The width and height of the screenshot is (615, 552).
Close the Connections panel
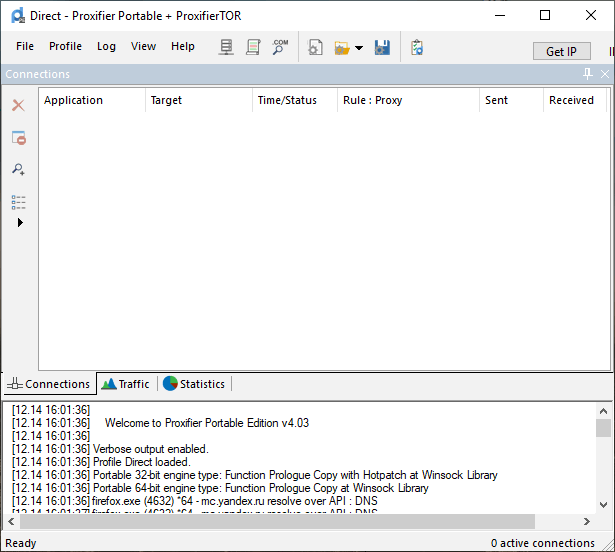click(x=605, y=74)
